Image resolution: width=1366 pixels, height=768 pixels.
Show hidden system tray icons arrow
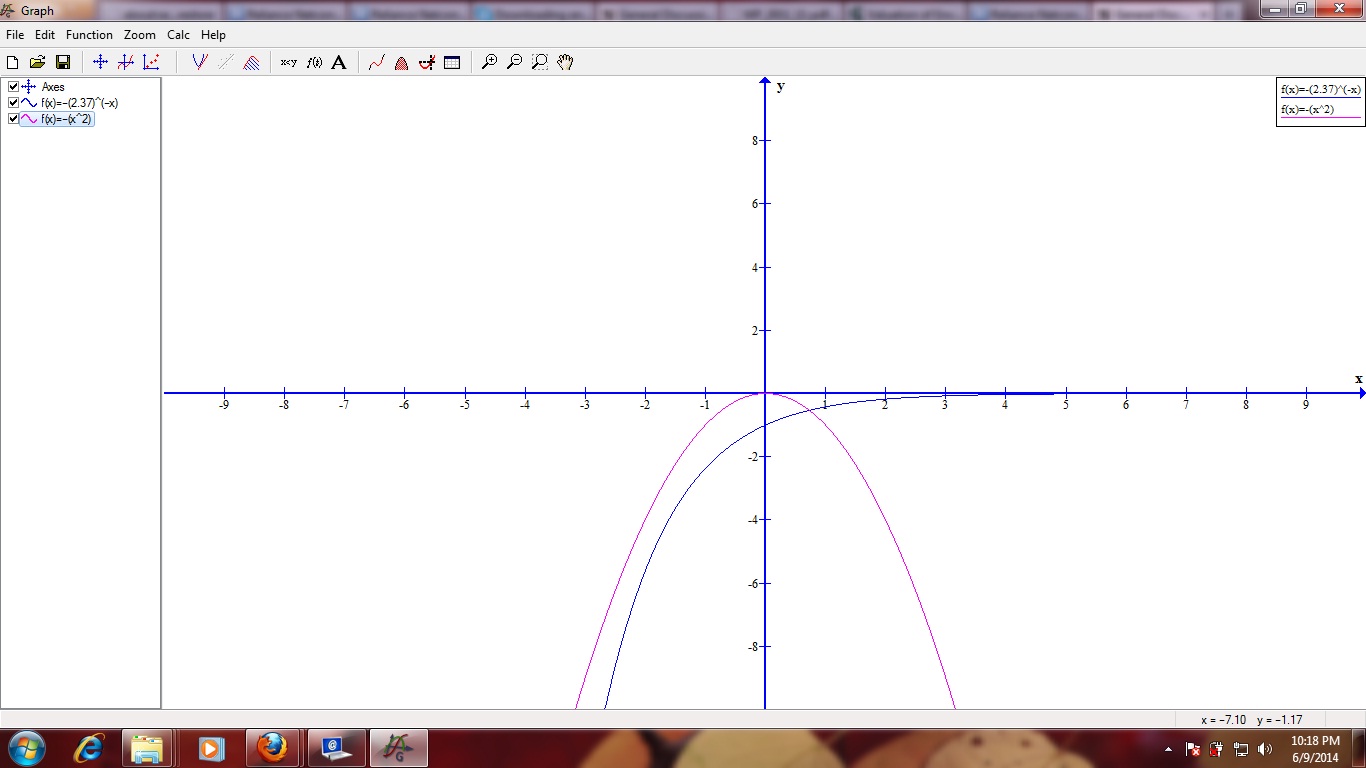point(1168,748)
